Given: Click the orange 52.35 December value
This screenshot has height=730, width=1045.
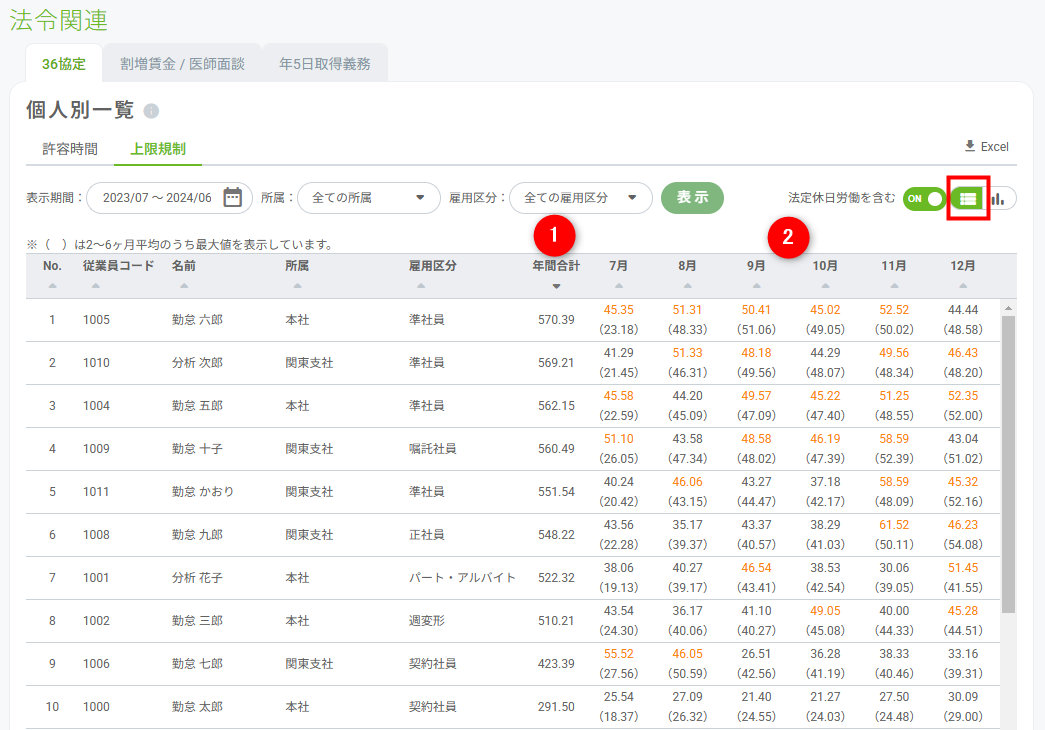Looking at the screenshot, I should pos(963,396).
